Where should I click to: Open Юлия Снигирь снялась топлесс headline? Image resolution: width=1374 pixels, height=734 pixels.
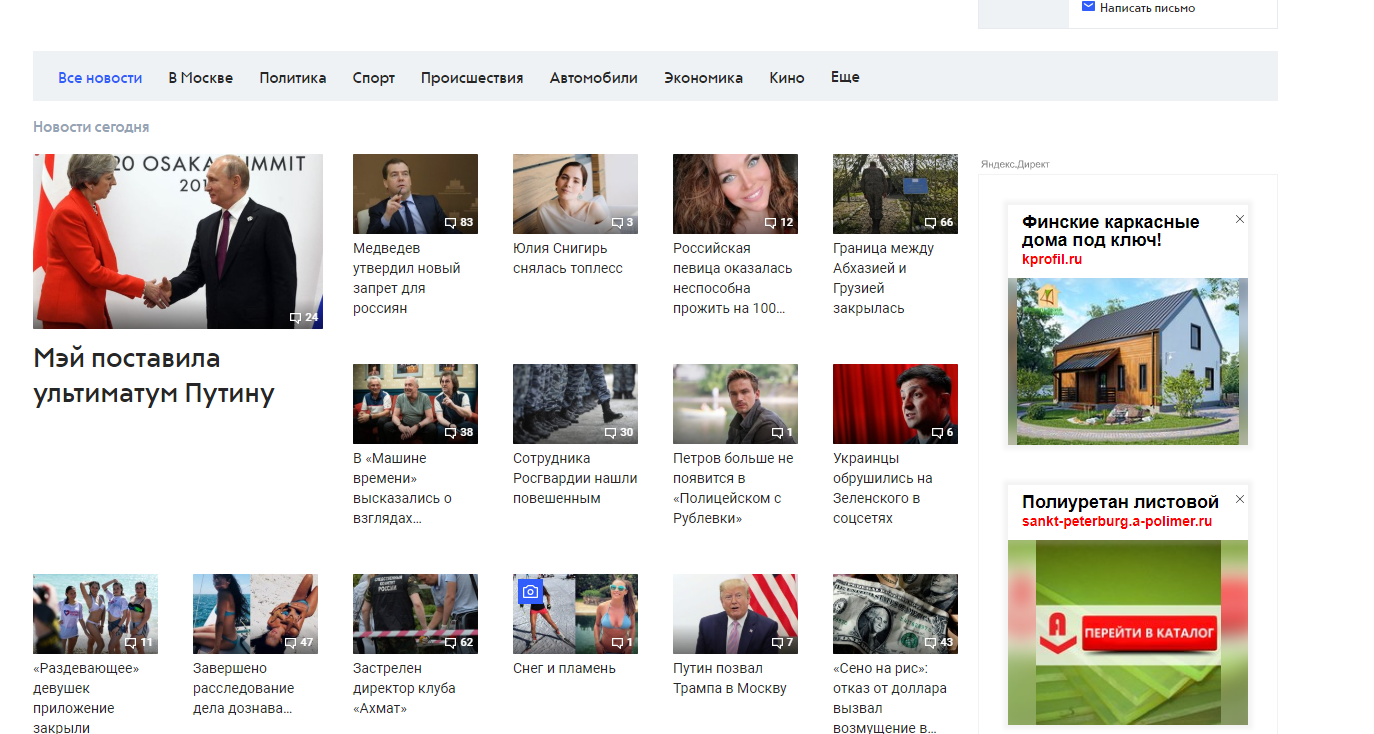tap(568, 258)
